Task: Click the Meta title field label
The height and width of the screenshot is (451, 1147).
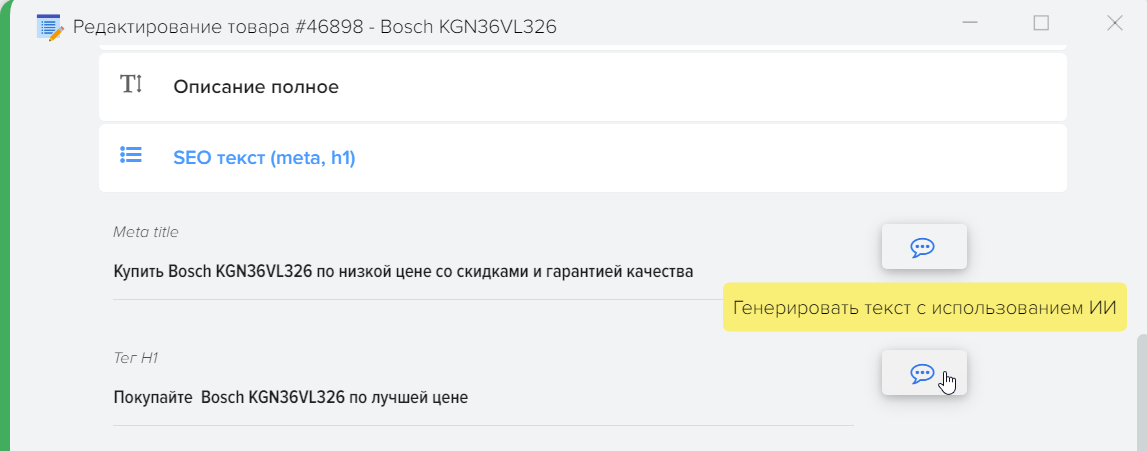Action: (x=146, y=232)
